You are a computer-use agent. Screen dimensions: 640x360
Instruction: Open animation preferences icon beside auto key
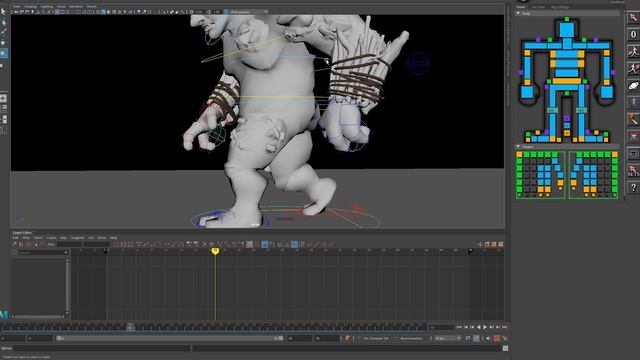[504, 338]
